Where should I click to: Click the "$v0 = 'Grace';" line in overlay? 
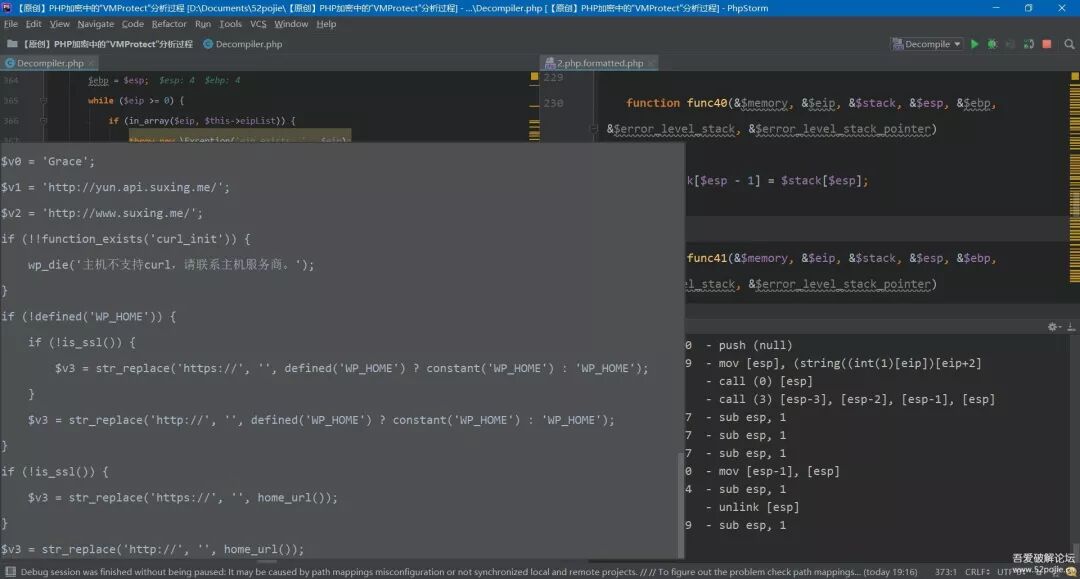[x=48, y=162]
